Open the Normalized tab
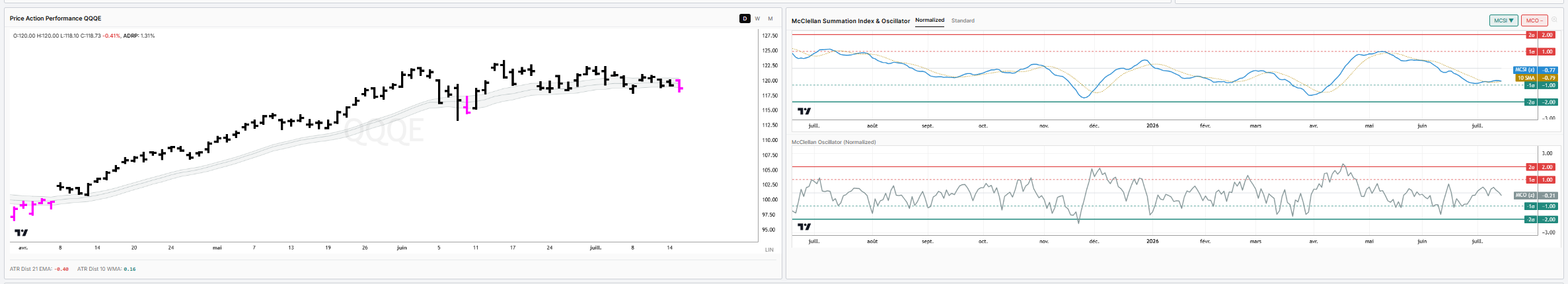Viewport: 1568px width, 284px height. click(x=930, y=20)
